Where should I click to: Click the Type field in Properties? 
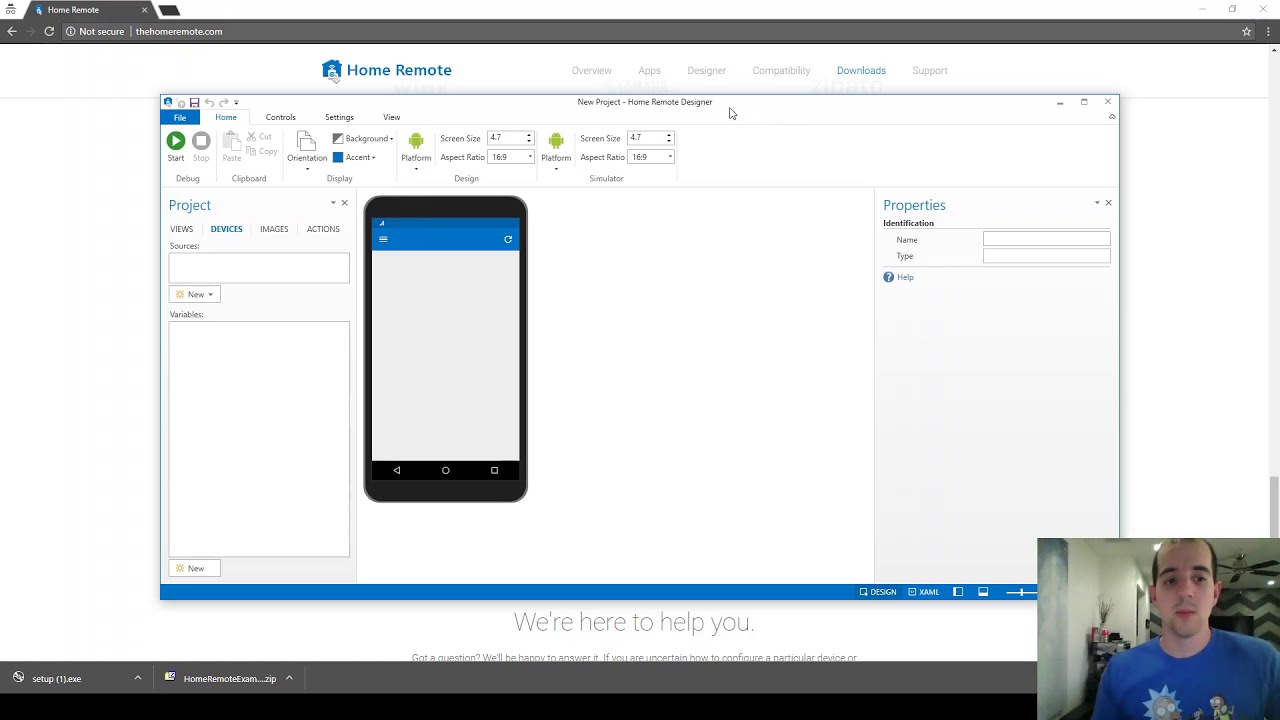tap(1046, 256)
